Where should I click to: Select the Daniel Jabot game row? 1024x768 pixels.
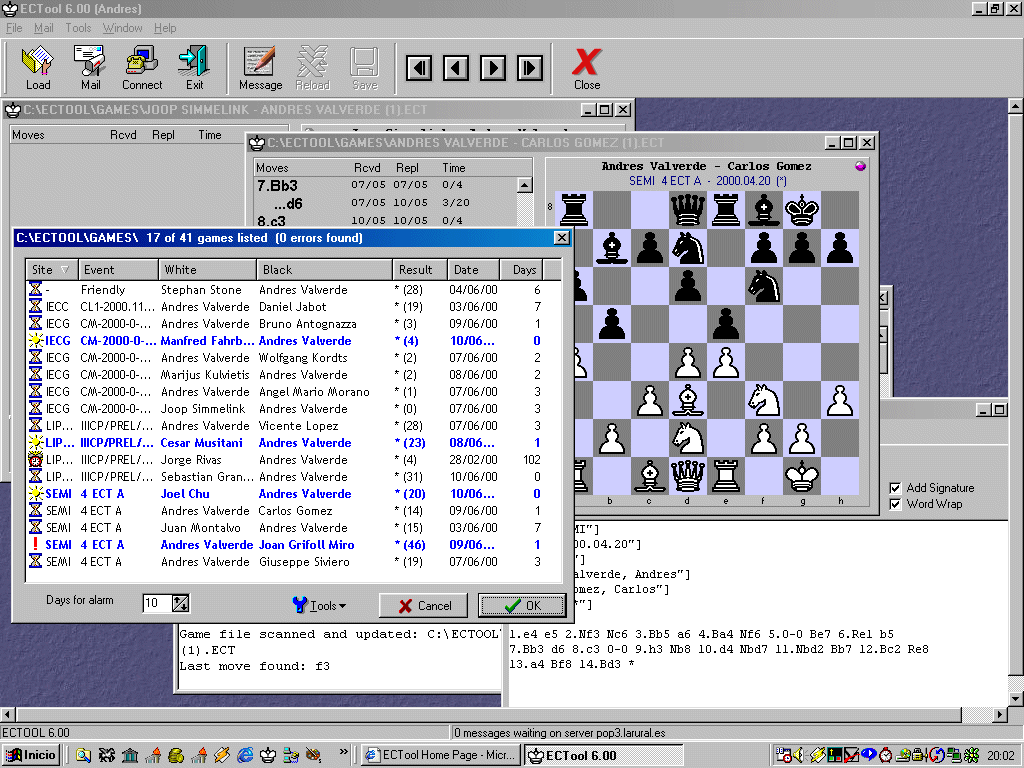point(293,306)
